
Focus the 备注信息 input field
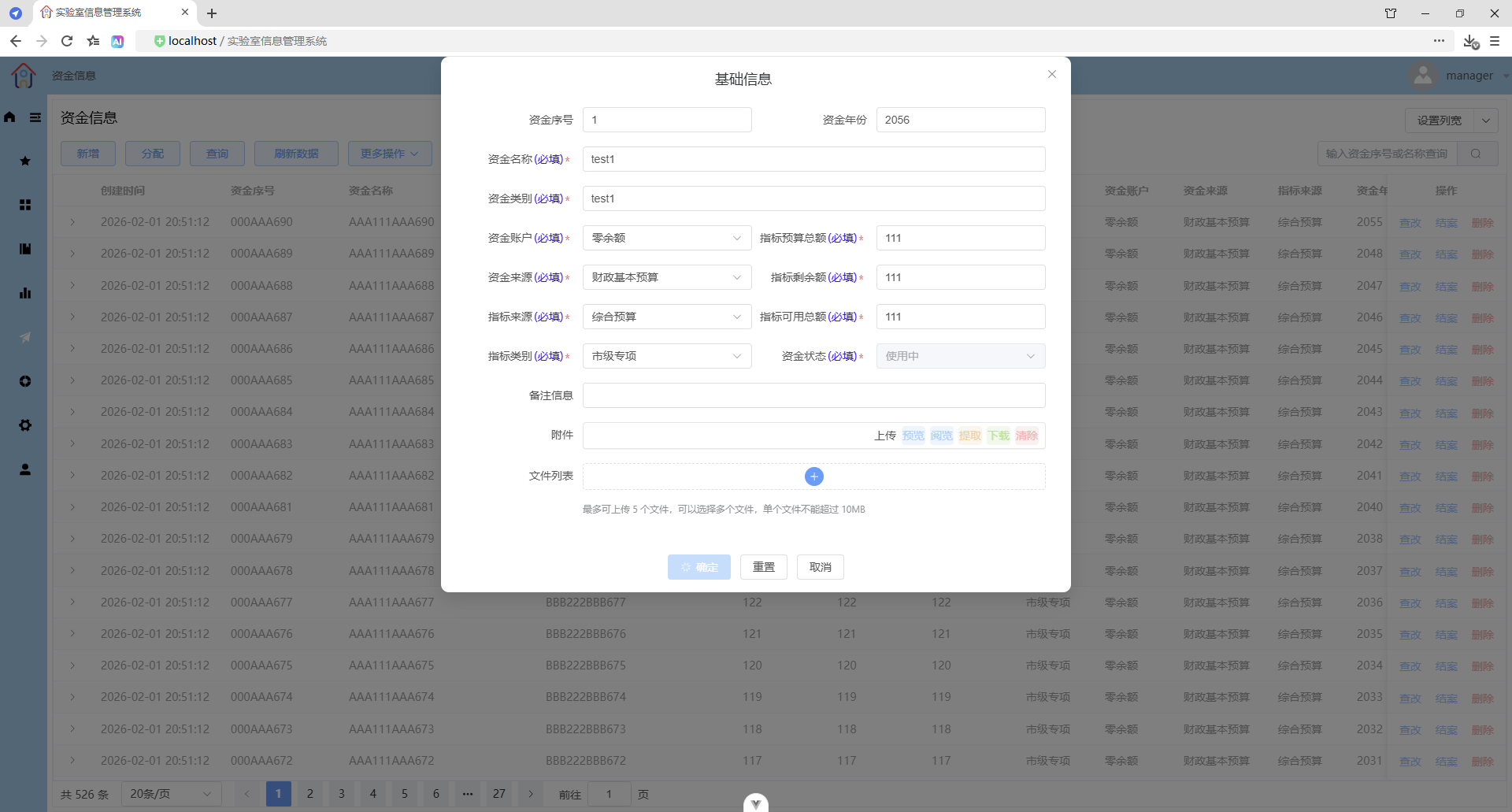[813, 395]
